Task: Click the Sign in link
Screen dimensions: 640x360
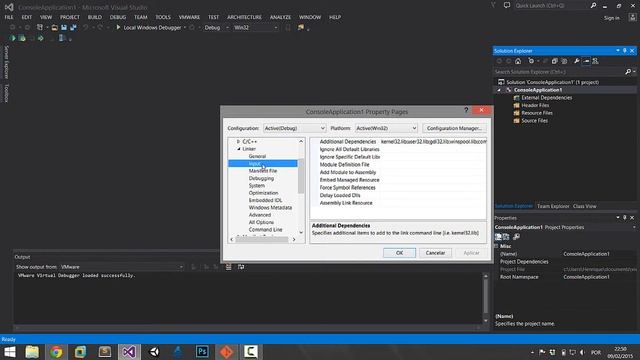Action: [611, 18]
